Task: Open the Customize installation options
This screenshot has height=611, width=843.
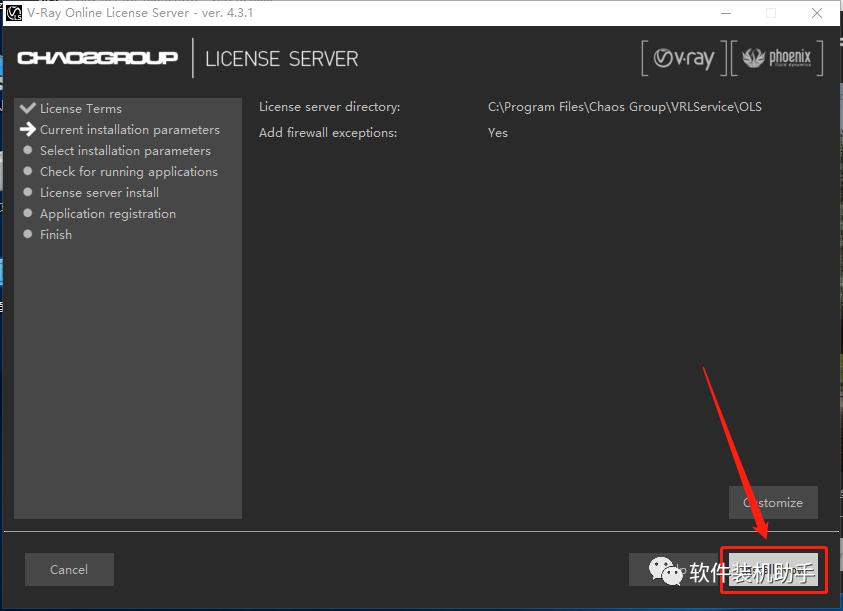Action: pyautogui.click(x=773, y=502)
